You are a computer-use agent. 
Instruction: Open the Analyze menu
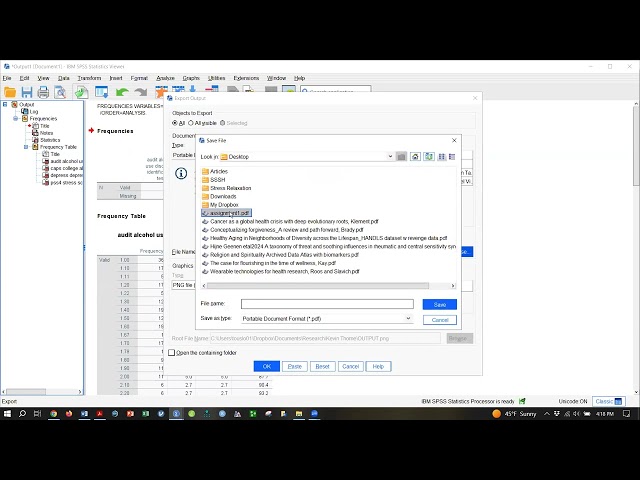coord(165,78)
